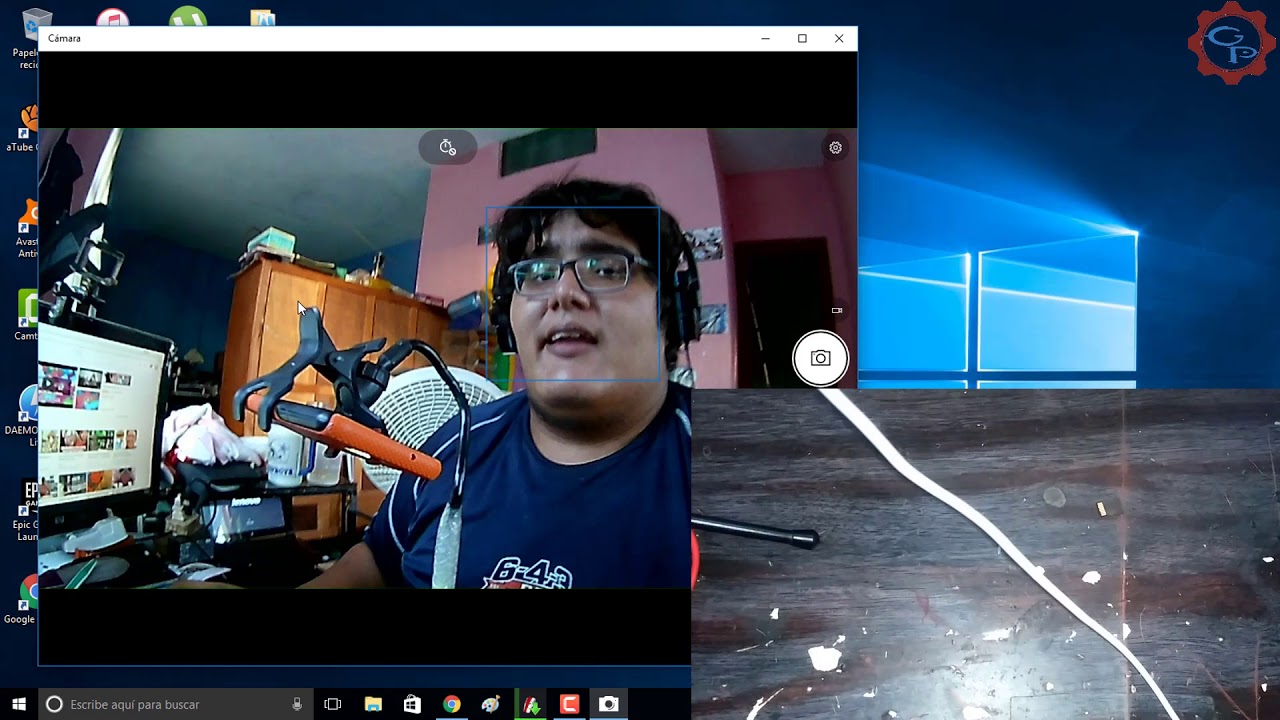Viewport: 1280px width, 720px height.
Task: Launch Microsoft Store from the taskbar
Action: coord(412,704)
